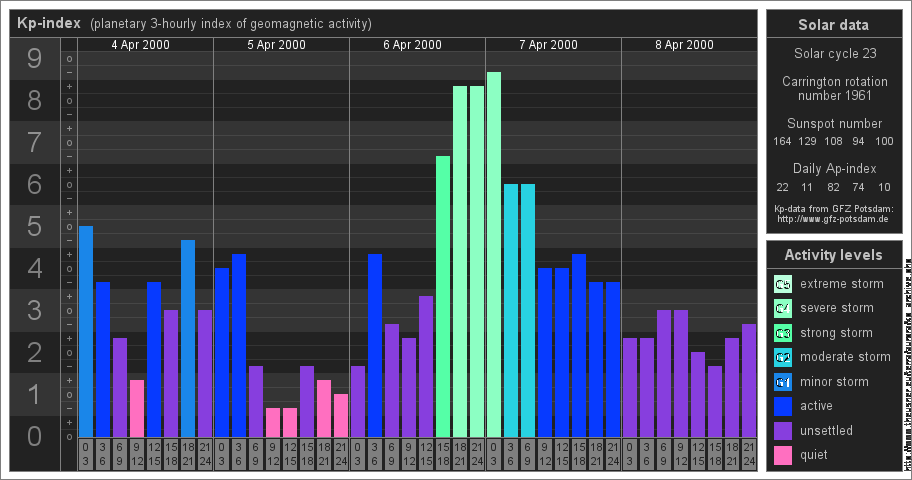
Task: Click the 'Solar data' panel heading
Action: [833, 25]
